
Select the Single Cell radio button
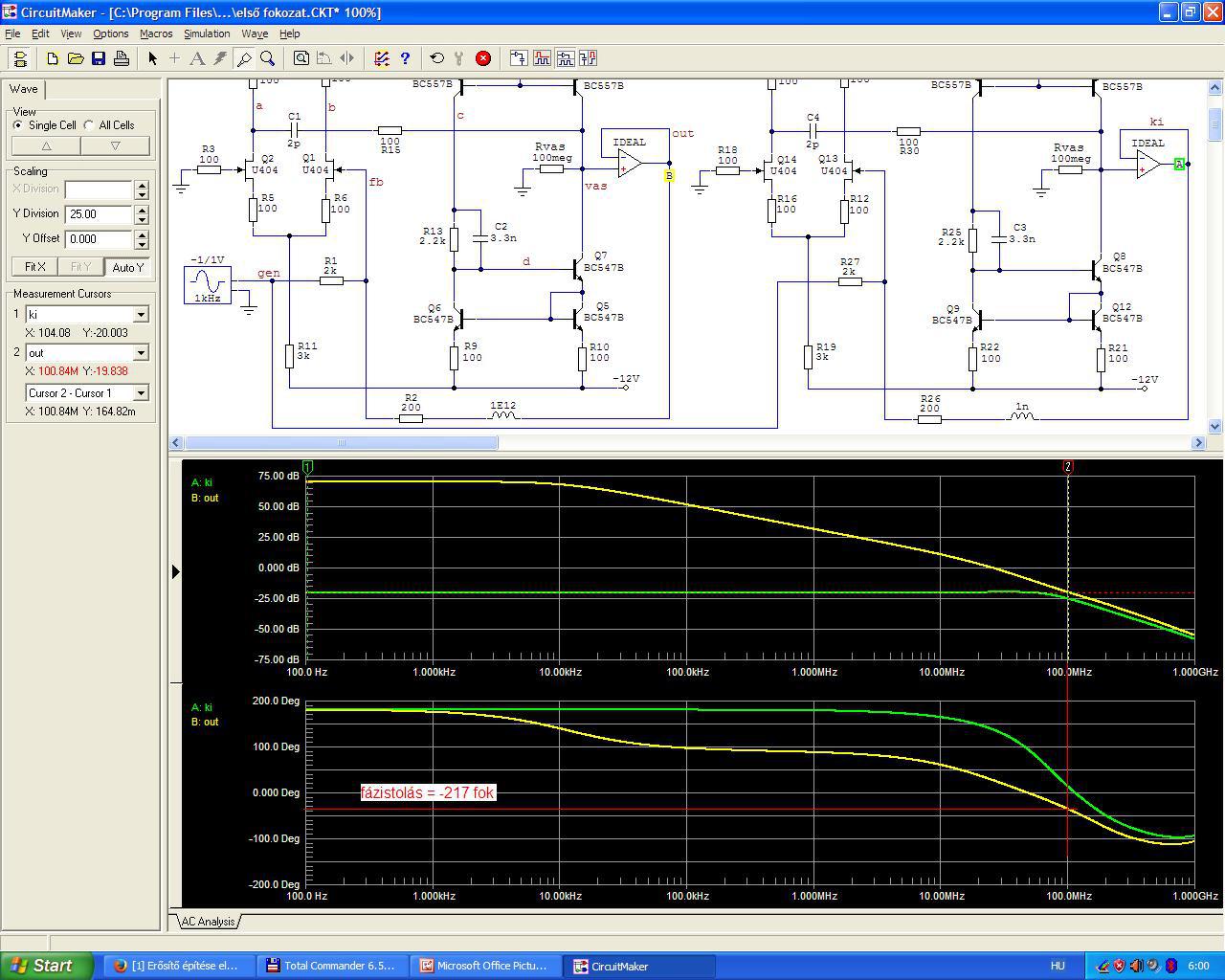pos(18,125)
